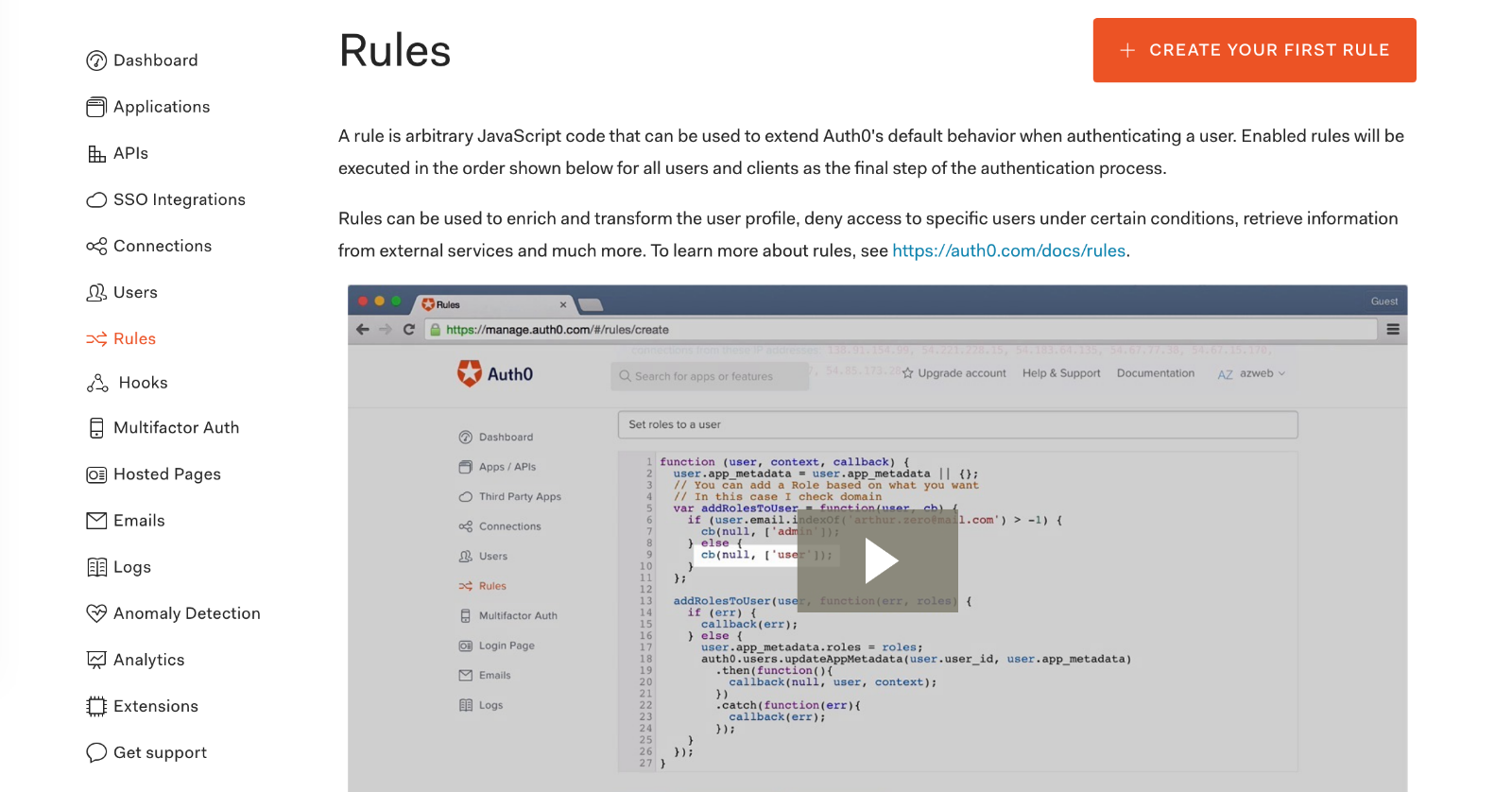Screen dimensions: 1512x792
Task: Click Guest label in video browser
Action: (1384, 301)
